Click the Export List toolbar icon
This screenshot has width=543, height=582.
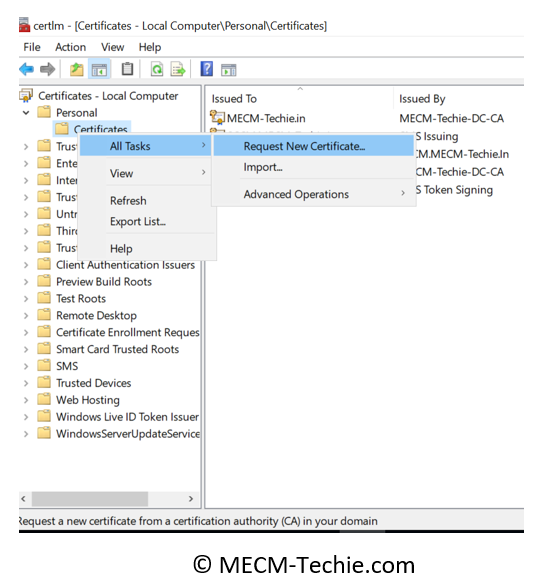[x=178, y=69]
